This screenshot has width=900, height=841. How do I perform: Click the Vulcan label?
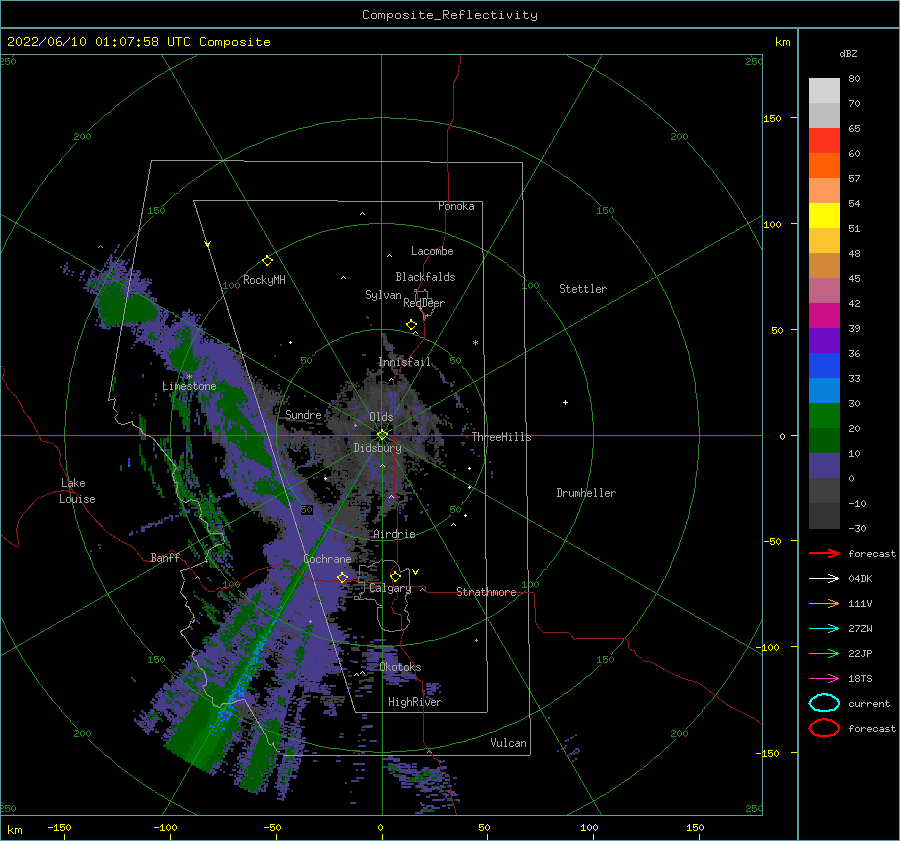coord(509,743)
